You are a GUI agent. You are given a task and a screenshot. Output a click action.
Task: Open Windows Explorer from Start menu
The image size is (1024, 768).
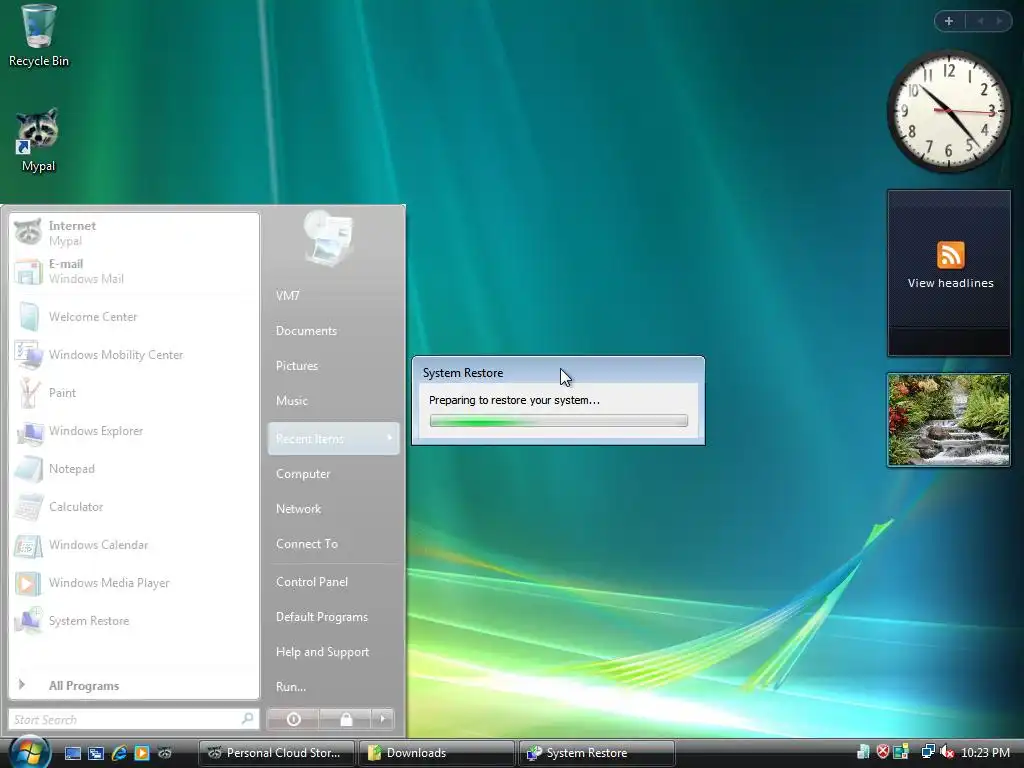point(134,431)
